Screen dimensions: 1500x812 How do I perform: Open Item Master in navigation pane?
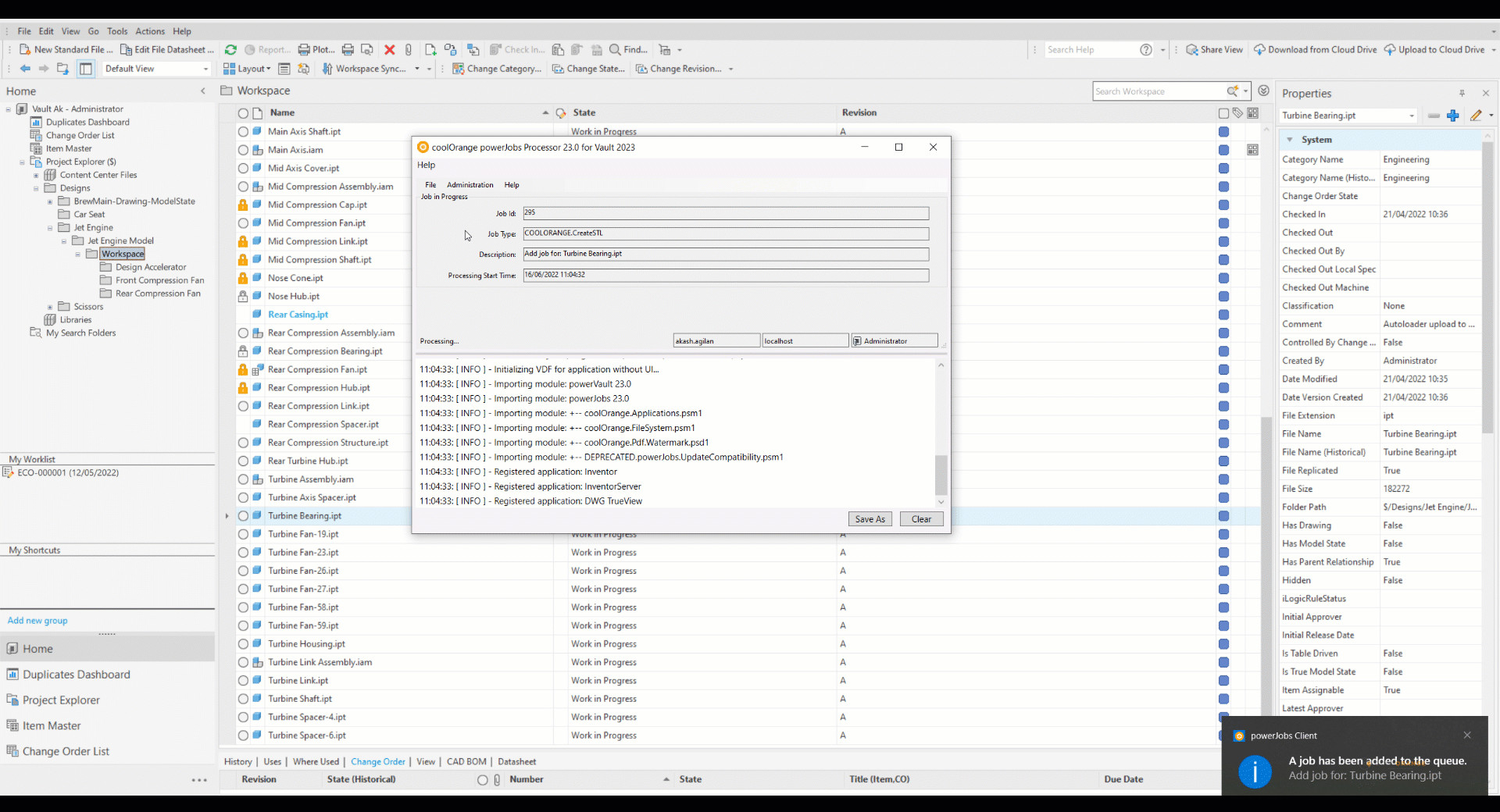click(x=52, y=726)
